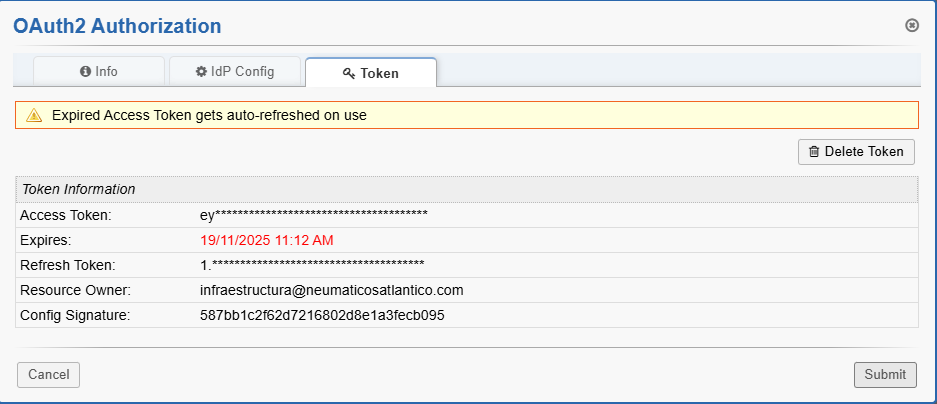Click the Expires field label

coord(46,240)
